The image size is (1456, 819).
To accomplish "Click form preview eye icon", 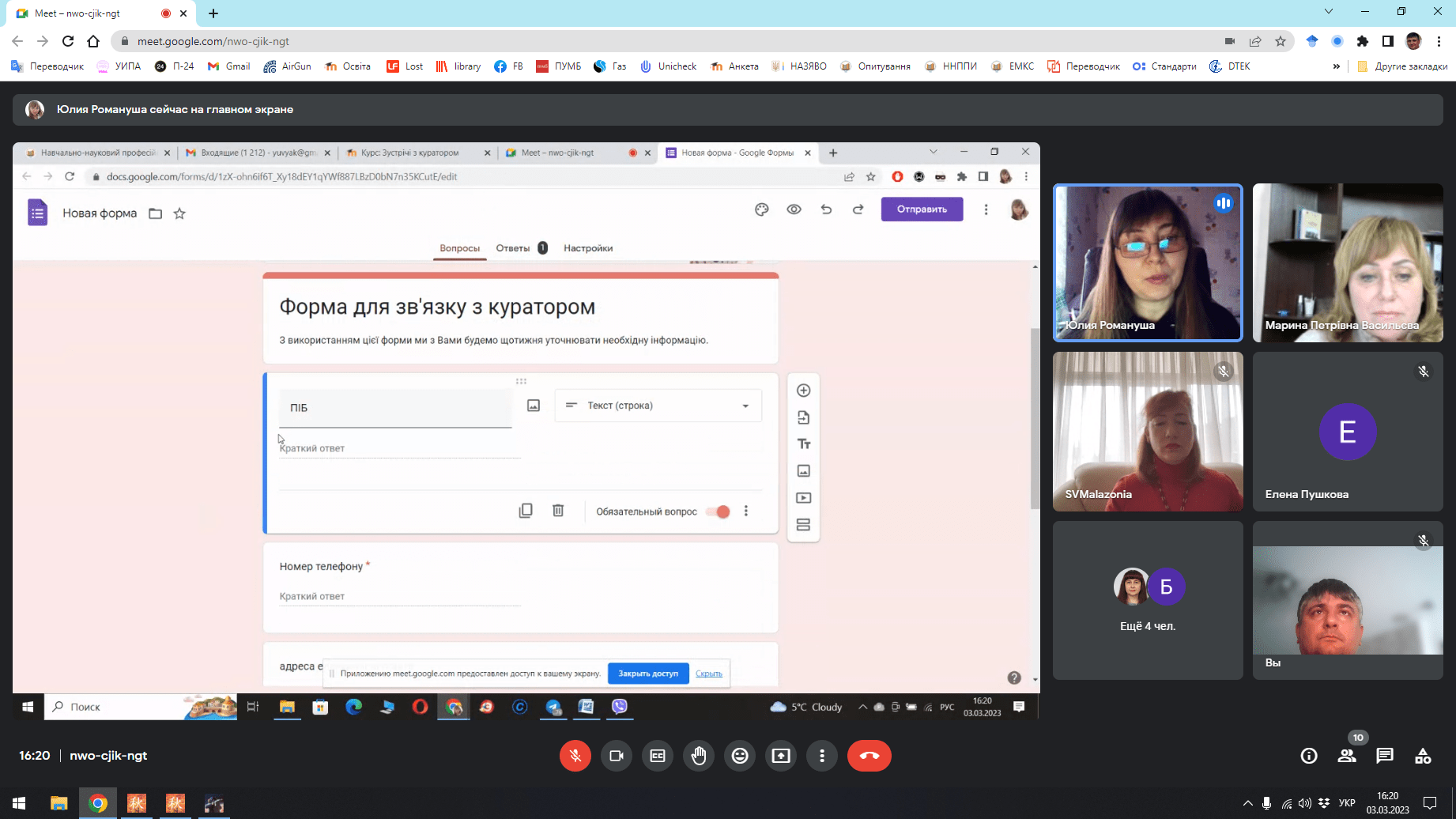I will (794, 209).
